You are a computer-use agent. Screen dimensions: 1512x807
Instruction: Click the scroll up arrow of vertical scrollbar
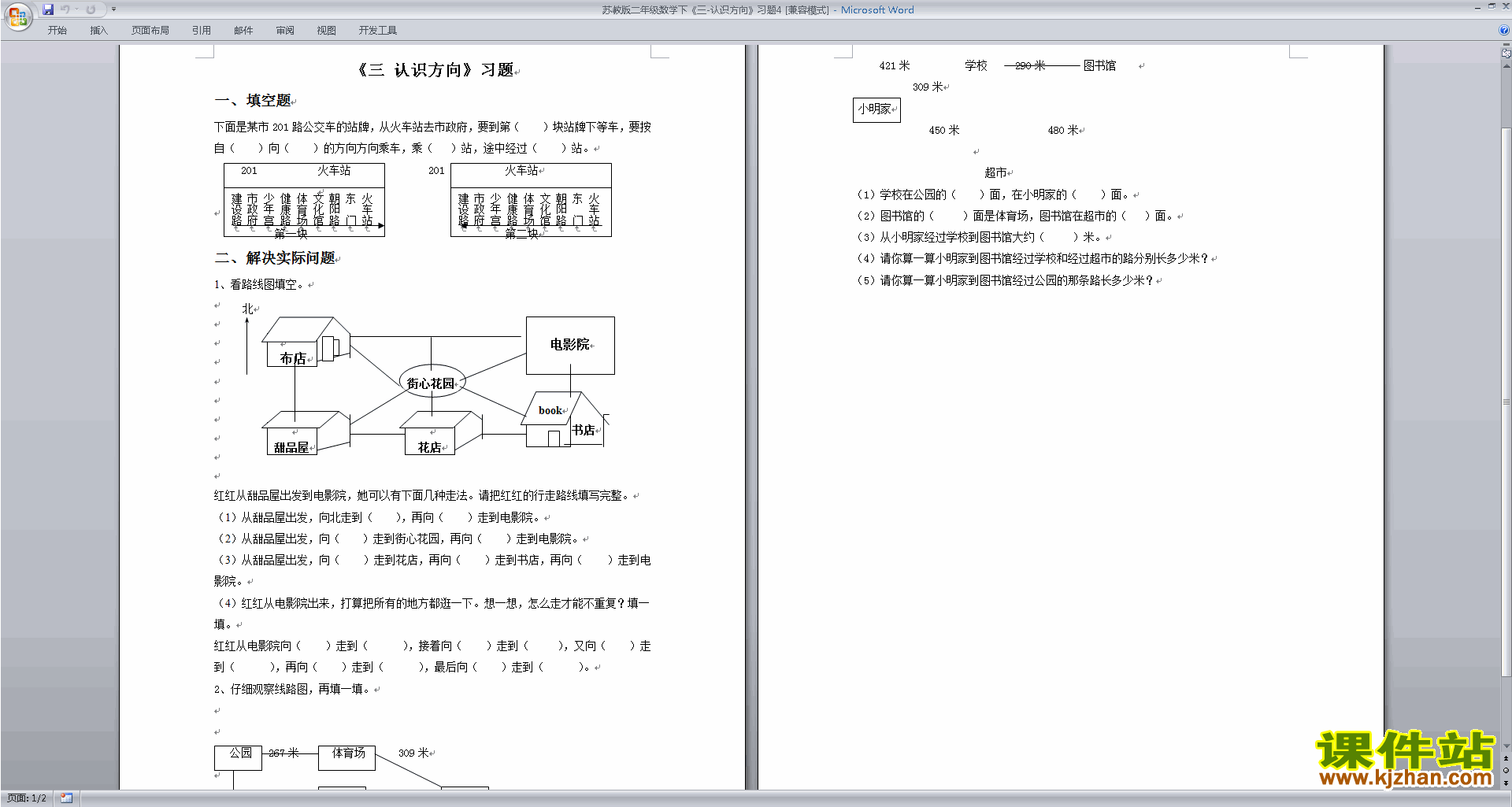1506,65
